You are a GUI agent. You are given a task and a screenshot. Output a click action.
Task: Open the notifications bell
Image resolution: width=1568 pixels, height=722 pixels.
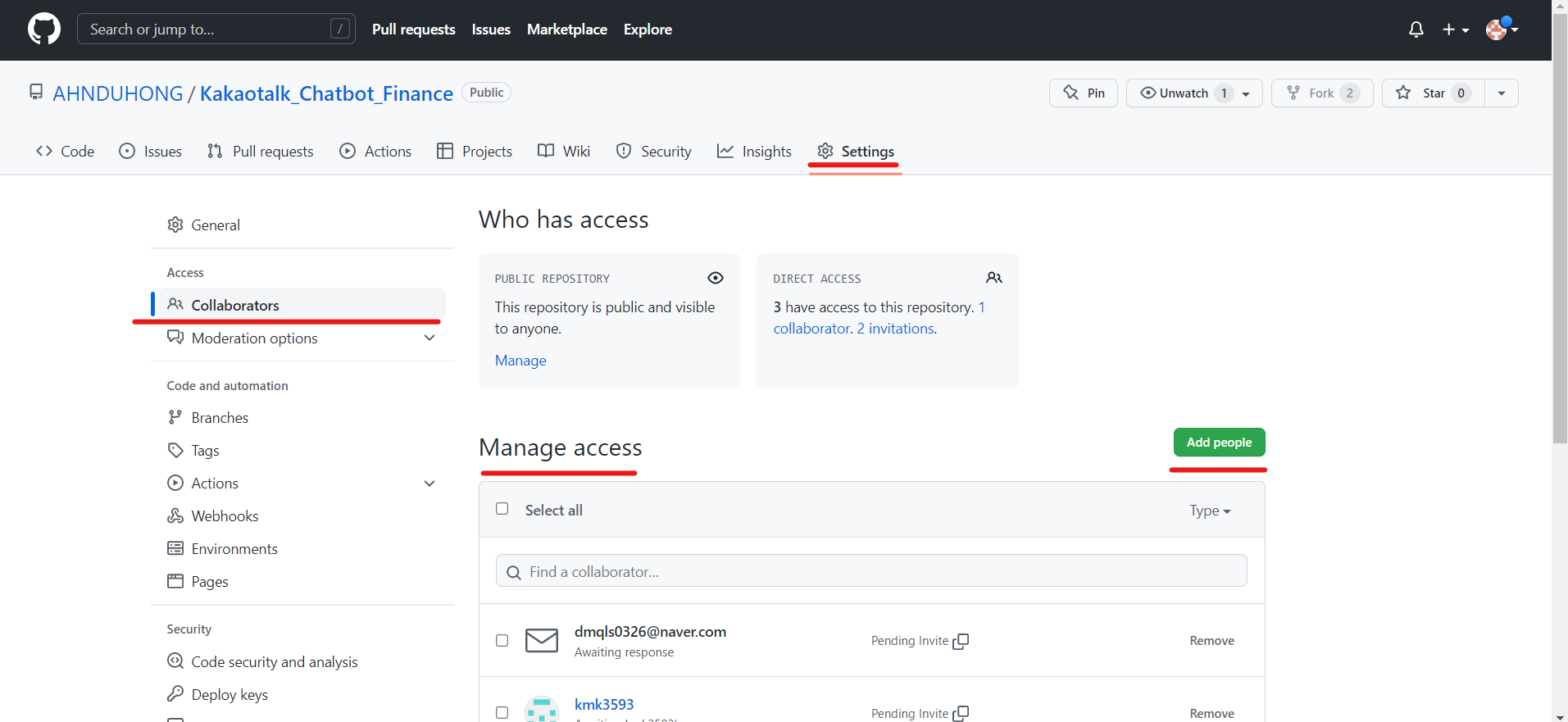tap(1416, 30)
